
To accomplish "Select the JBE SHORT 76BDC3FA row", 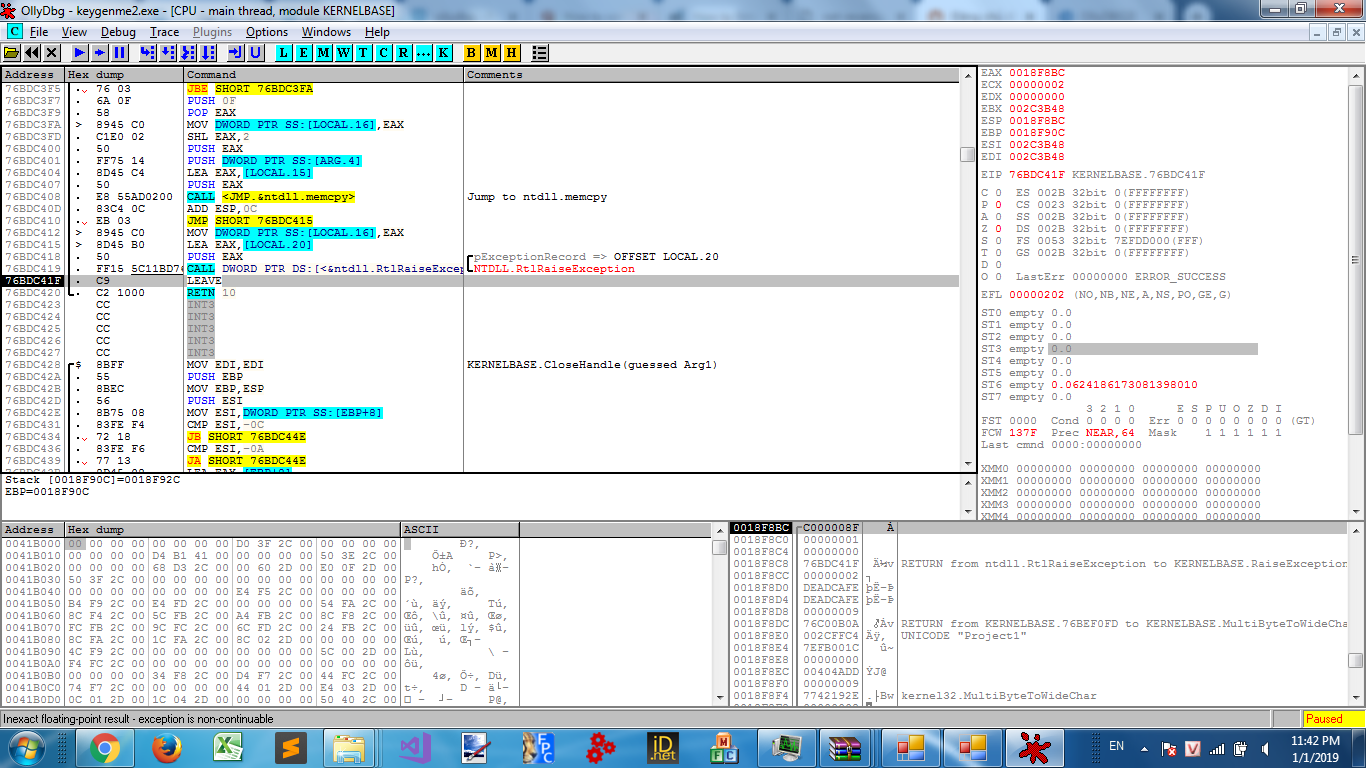I will click(x=480, y=89).
